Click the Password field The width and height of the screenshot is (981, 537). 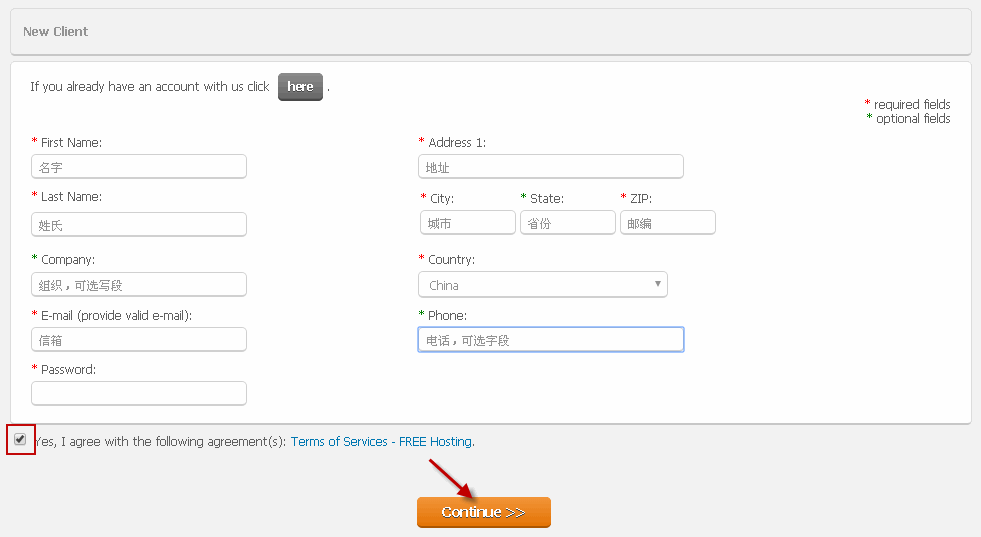139,393
